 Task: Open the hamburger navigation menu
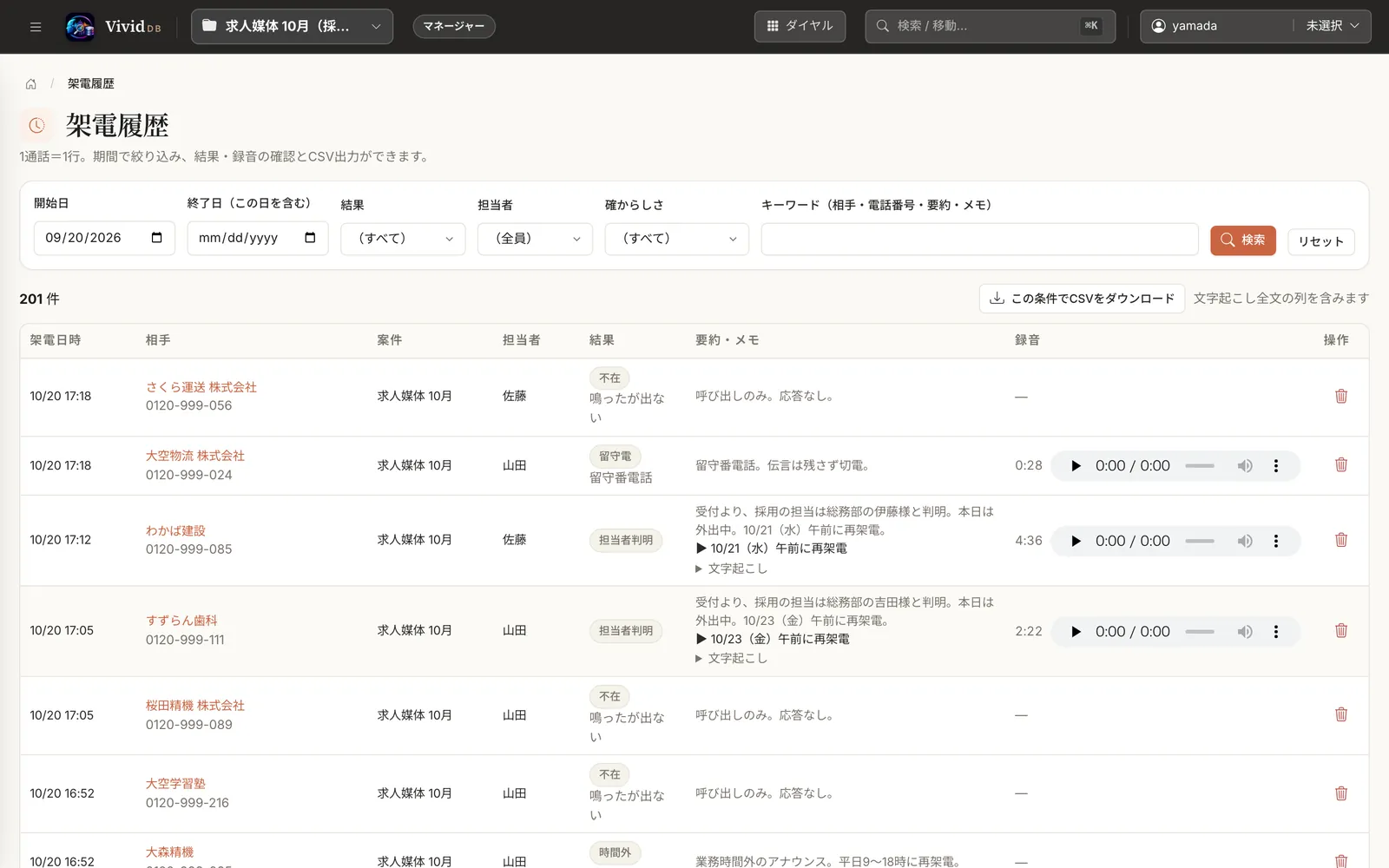[36, 26]
